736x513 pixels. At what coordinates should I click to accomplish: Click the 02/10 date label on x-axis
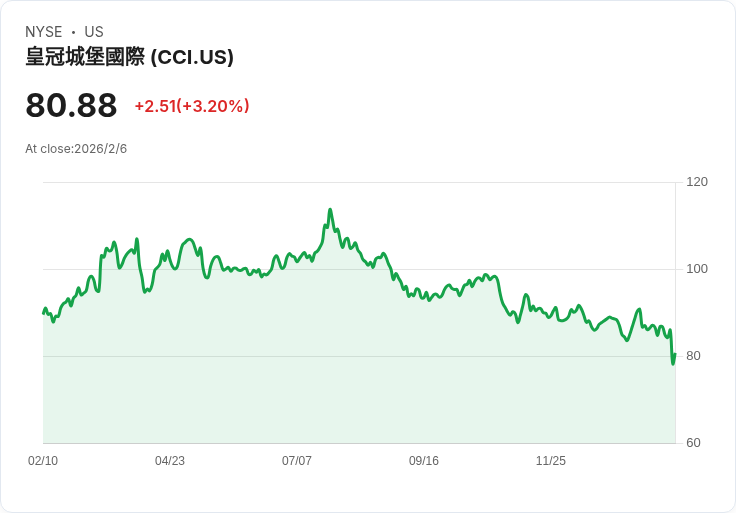point(43,461)
